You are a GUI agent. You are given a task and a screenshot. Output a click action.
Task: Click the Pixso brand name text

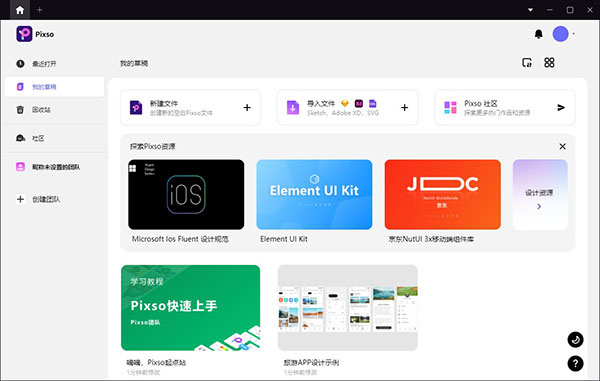(45, 34)
